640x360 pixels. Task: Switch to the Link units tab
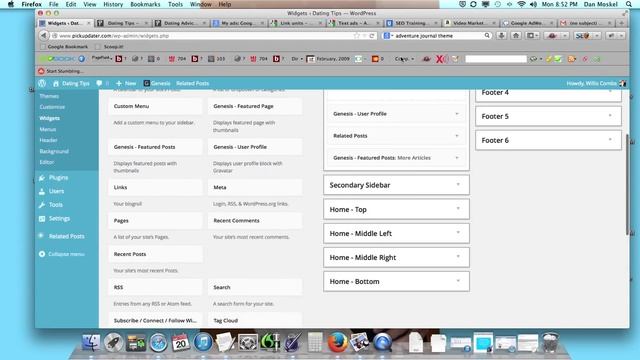pos(296,23)
